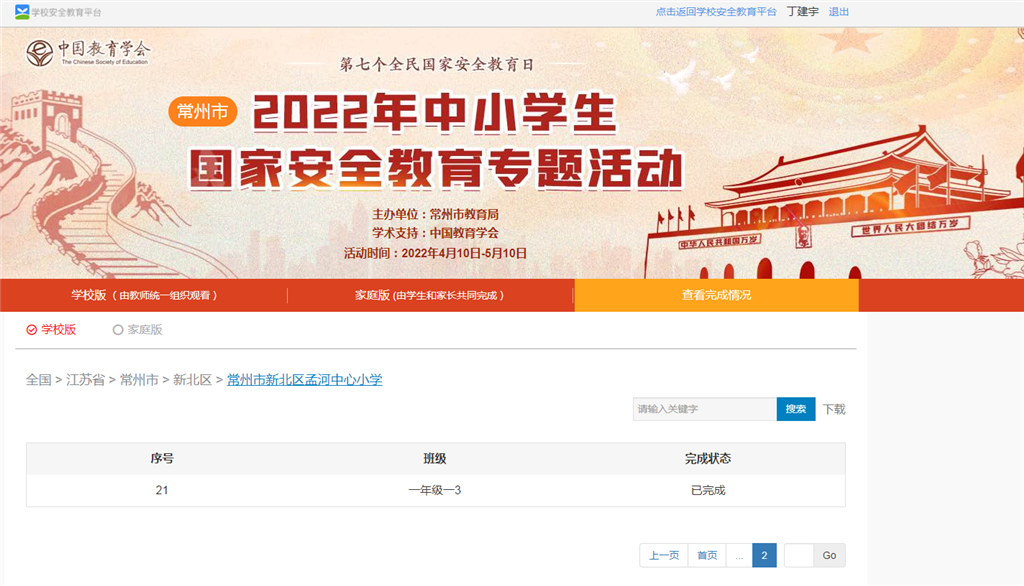Click the 学校安全教育平台 title text
This screenshot has width=1024, height=586.
point(66,12)
